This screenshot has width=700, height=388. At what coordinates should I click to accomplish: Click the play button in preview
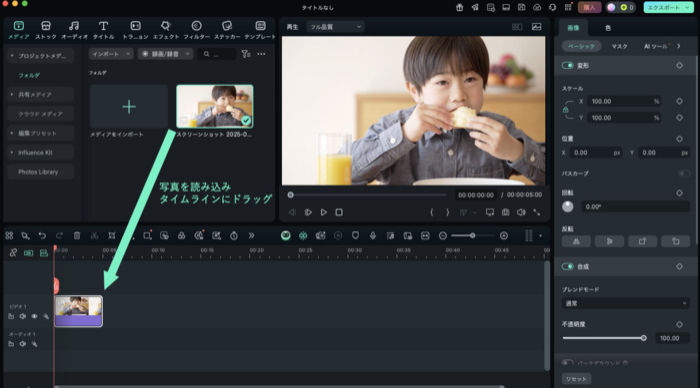tap(324, 213)
